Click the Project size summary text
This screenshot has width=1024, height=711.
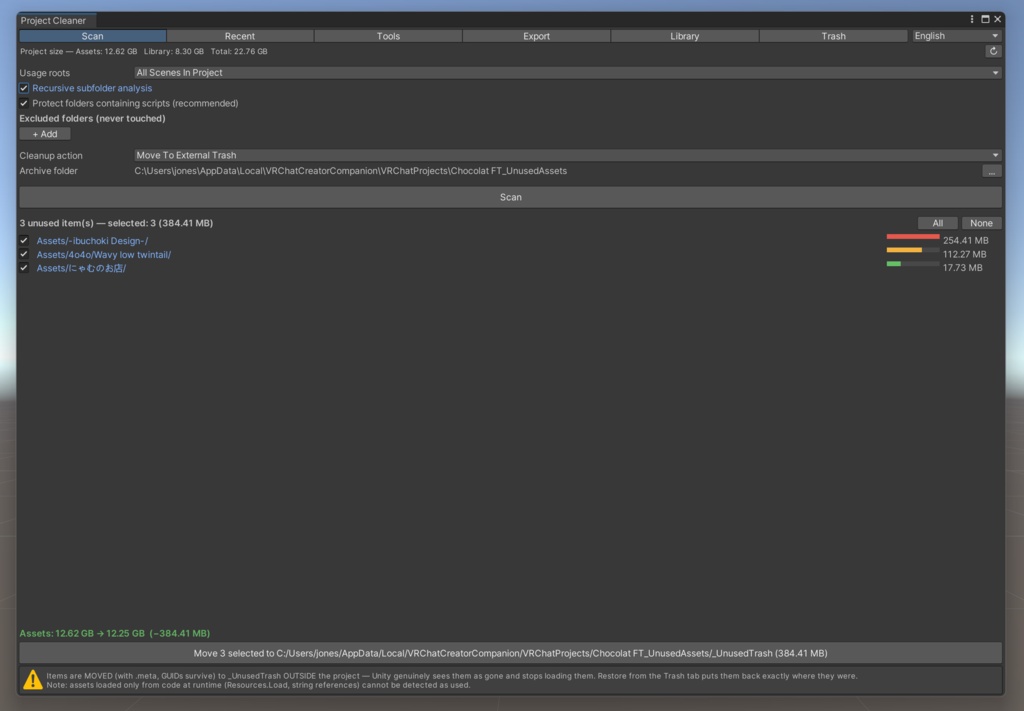tap(144, 52)
